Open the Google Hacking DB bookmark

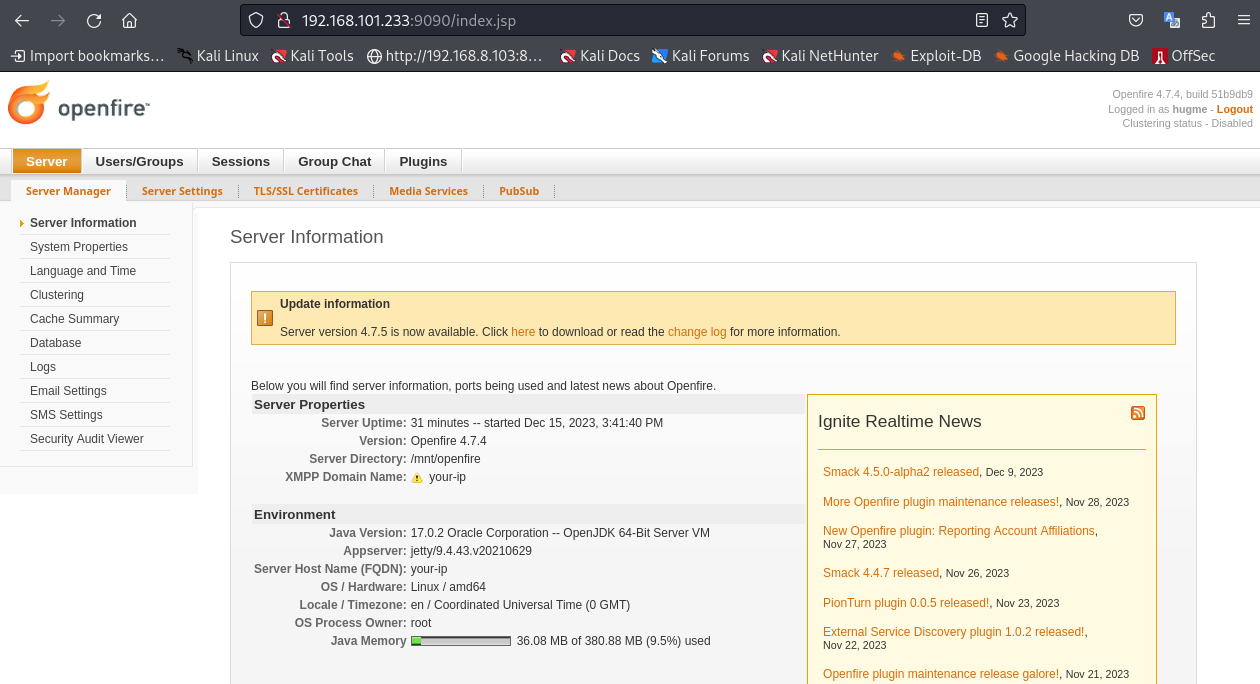tap(1066, 56)
